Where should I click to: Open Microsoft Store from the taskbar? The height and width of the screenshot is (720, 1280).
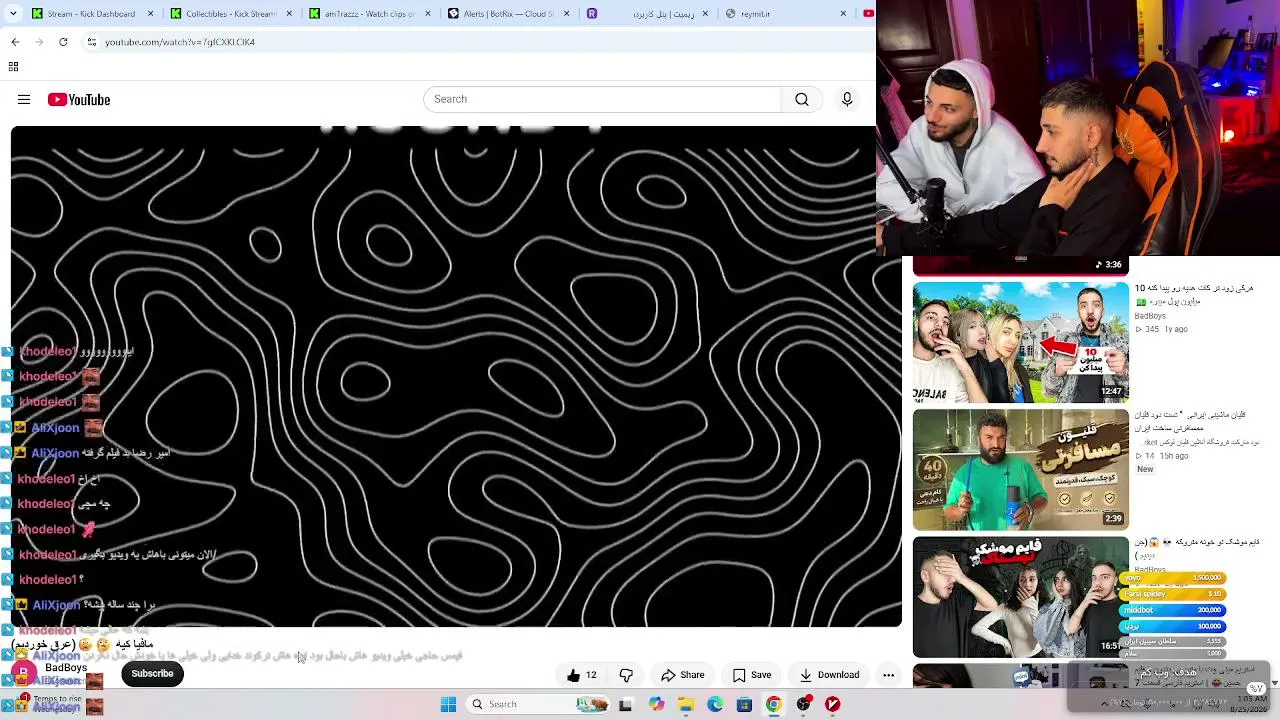744,704
